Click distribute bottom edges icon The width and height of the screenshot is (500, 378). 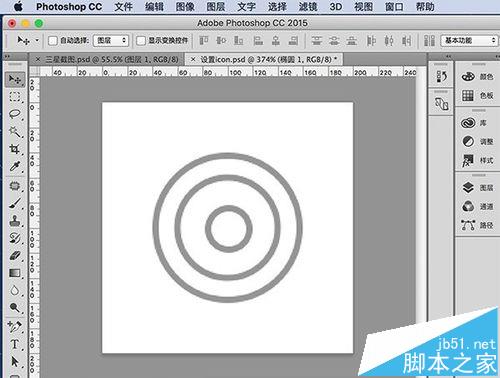click(352, 41)
